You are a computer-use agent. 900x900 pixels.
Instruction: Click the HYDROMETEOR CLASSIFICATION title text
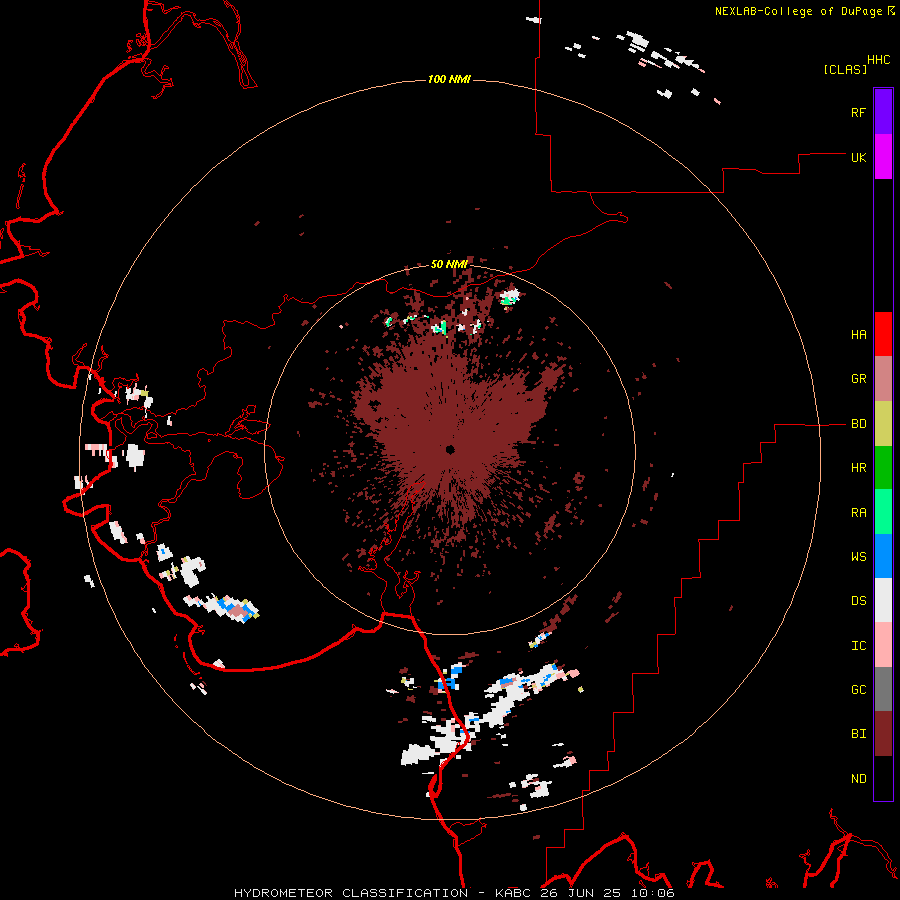click(351, 893)
